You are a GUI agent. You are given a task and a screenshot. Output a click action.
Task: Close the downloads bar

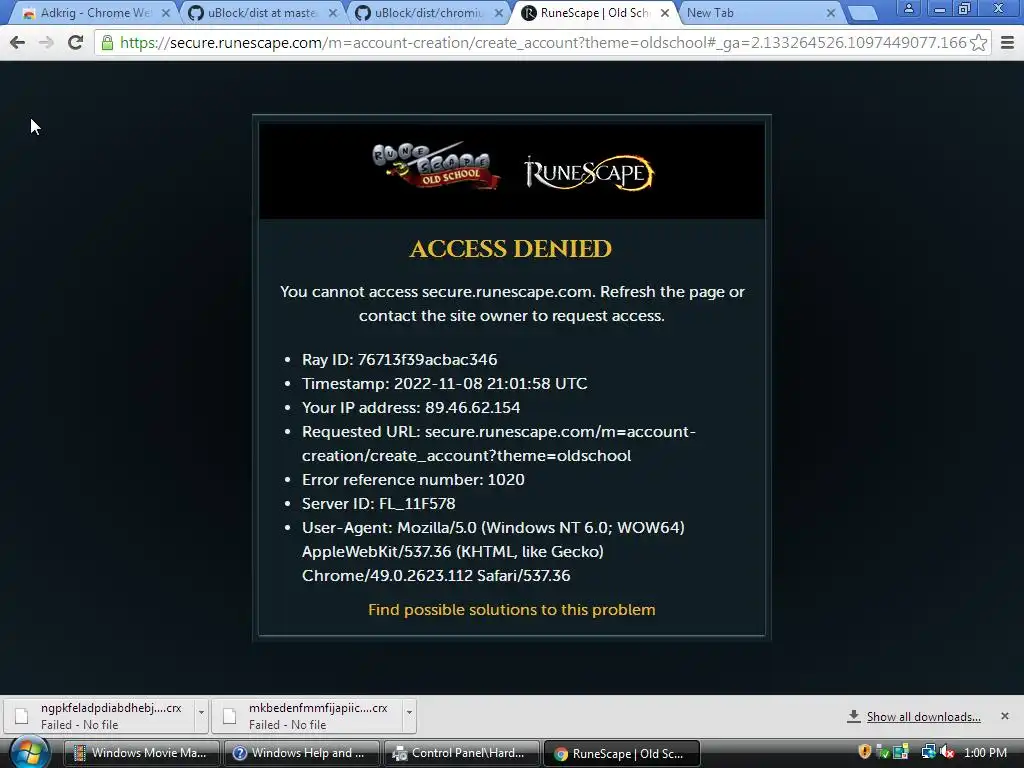[x=1004, y=716]
